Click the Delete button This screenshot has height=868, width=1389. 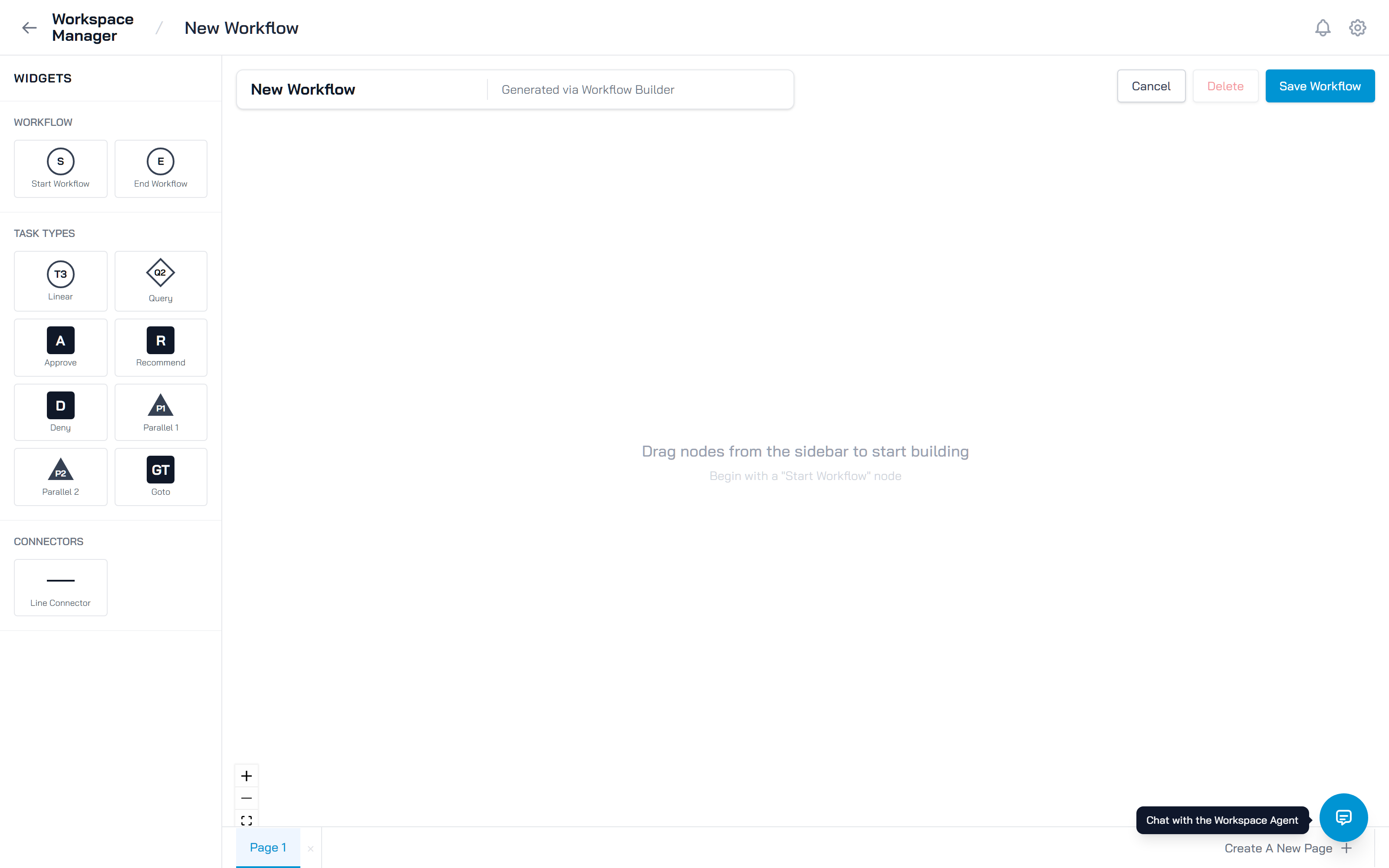pos(1225,86)
